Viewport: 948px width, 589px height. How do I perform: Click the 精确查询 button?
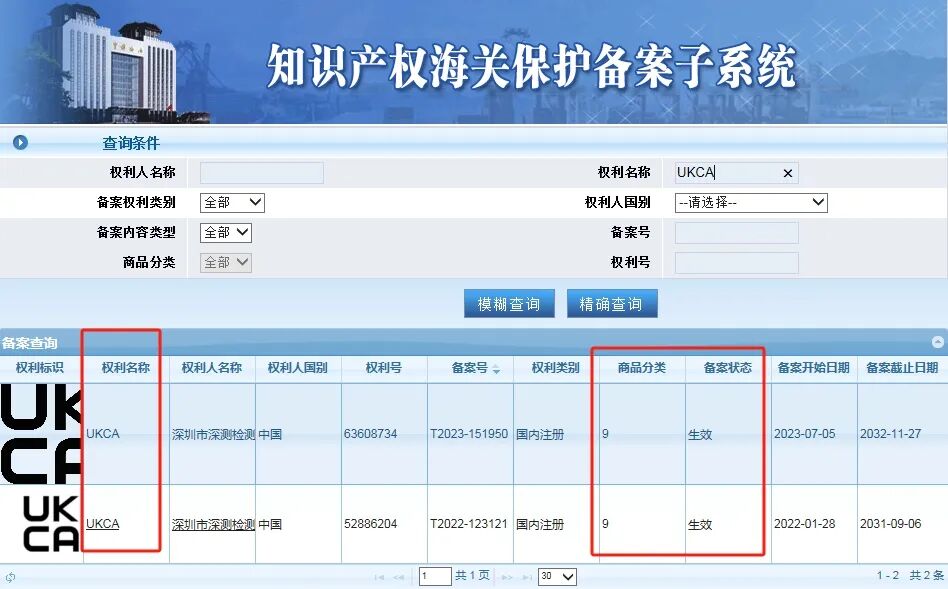click(x=612, y=304)
